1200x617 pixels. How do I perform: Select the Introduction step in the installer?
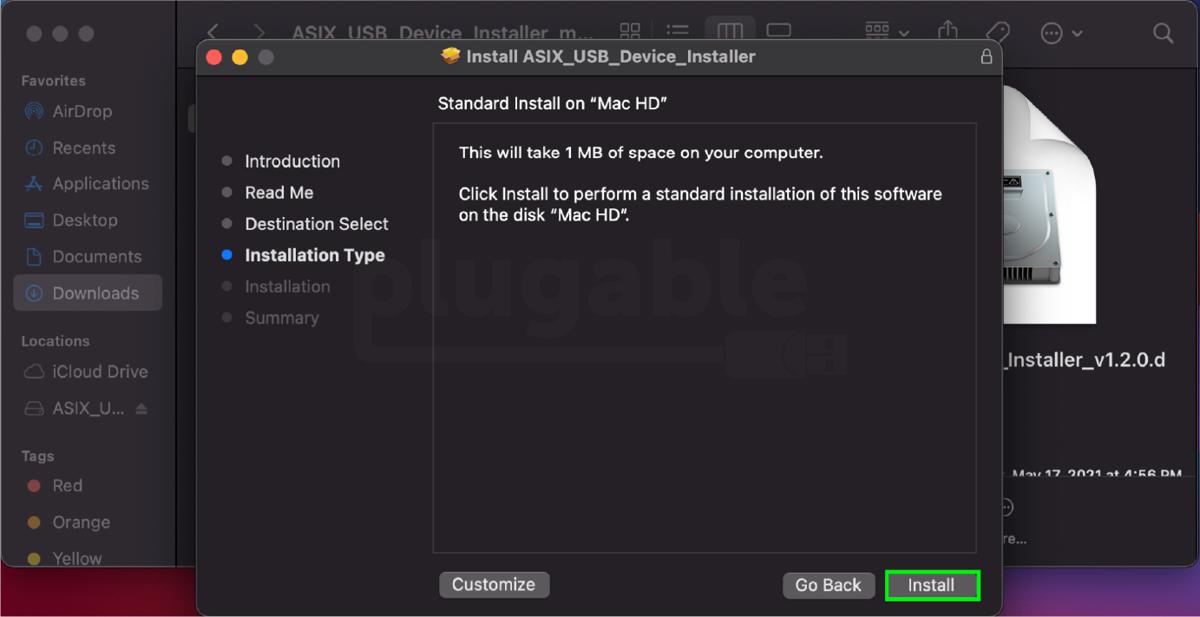tap(292, 161)
